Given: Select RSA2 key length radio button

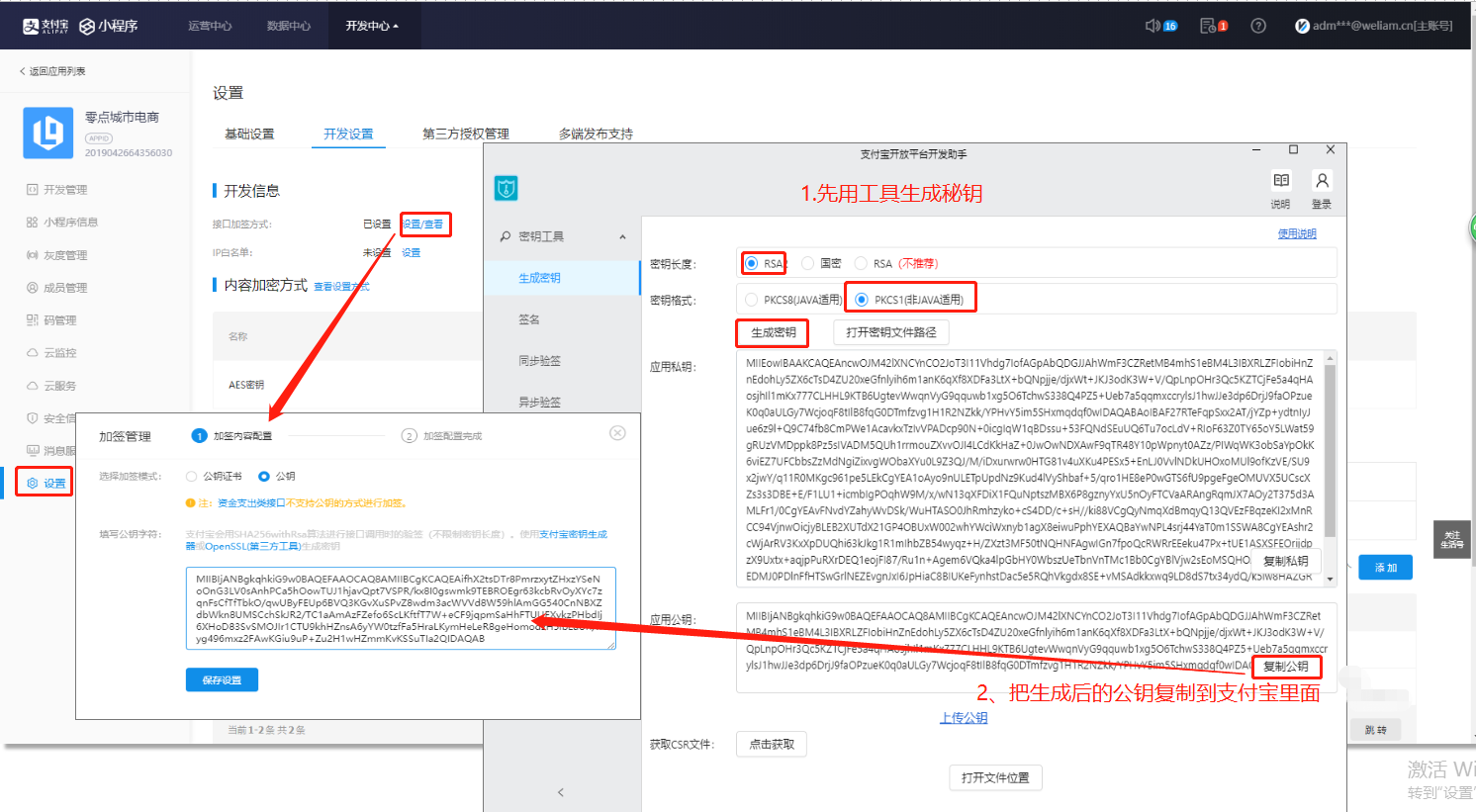Looking at the screenshot, I should 752,263.
